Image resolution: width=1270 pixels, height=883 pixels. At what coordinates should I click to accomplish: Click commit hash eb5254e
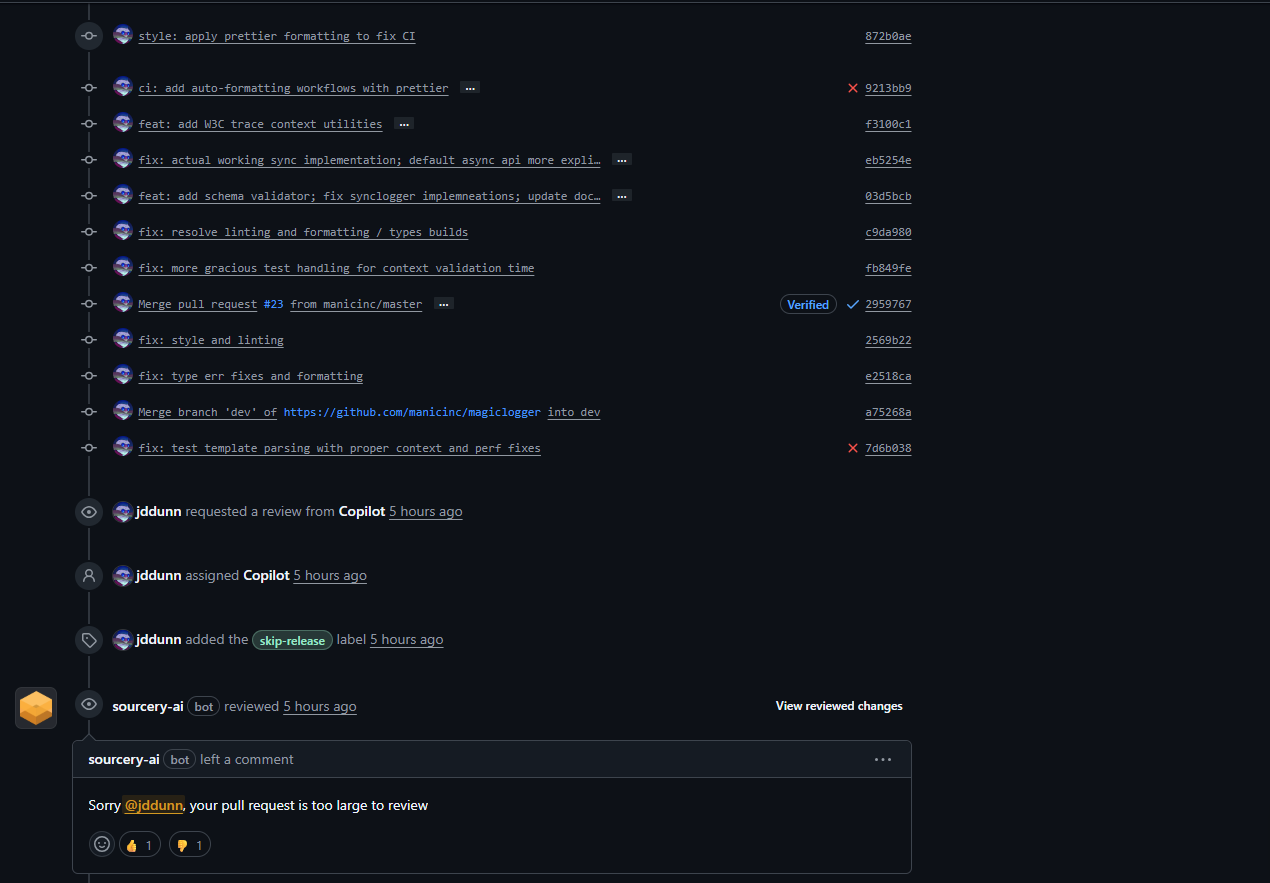pos(888,160)
